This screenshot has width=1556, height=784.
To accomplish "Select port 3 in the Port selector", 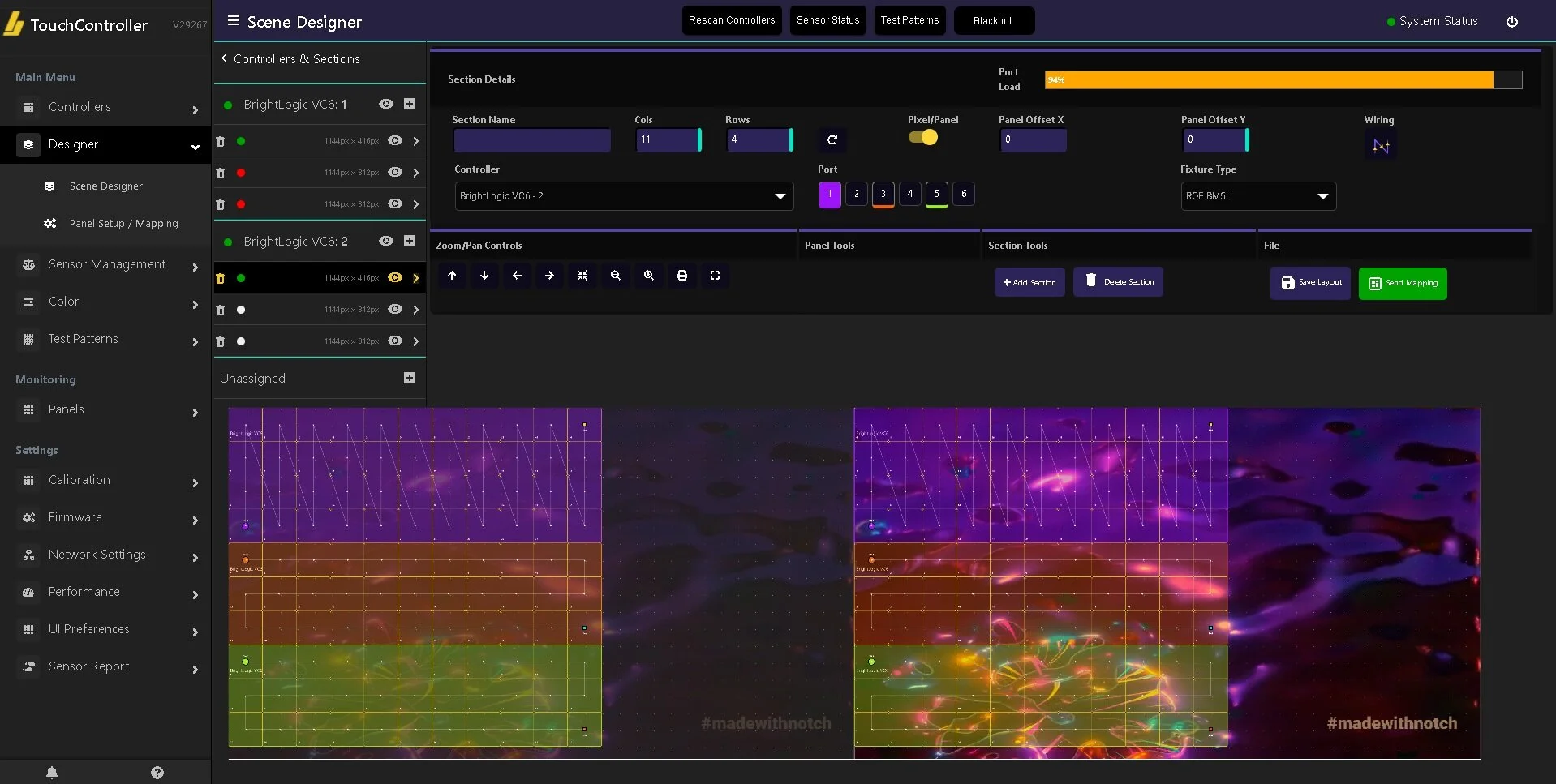I will coord(883,194).
